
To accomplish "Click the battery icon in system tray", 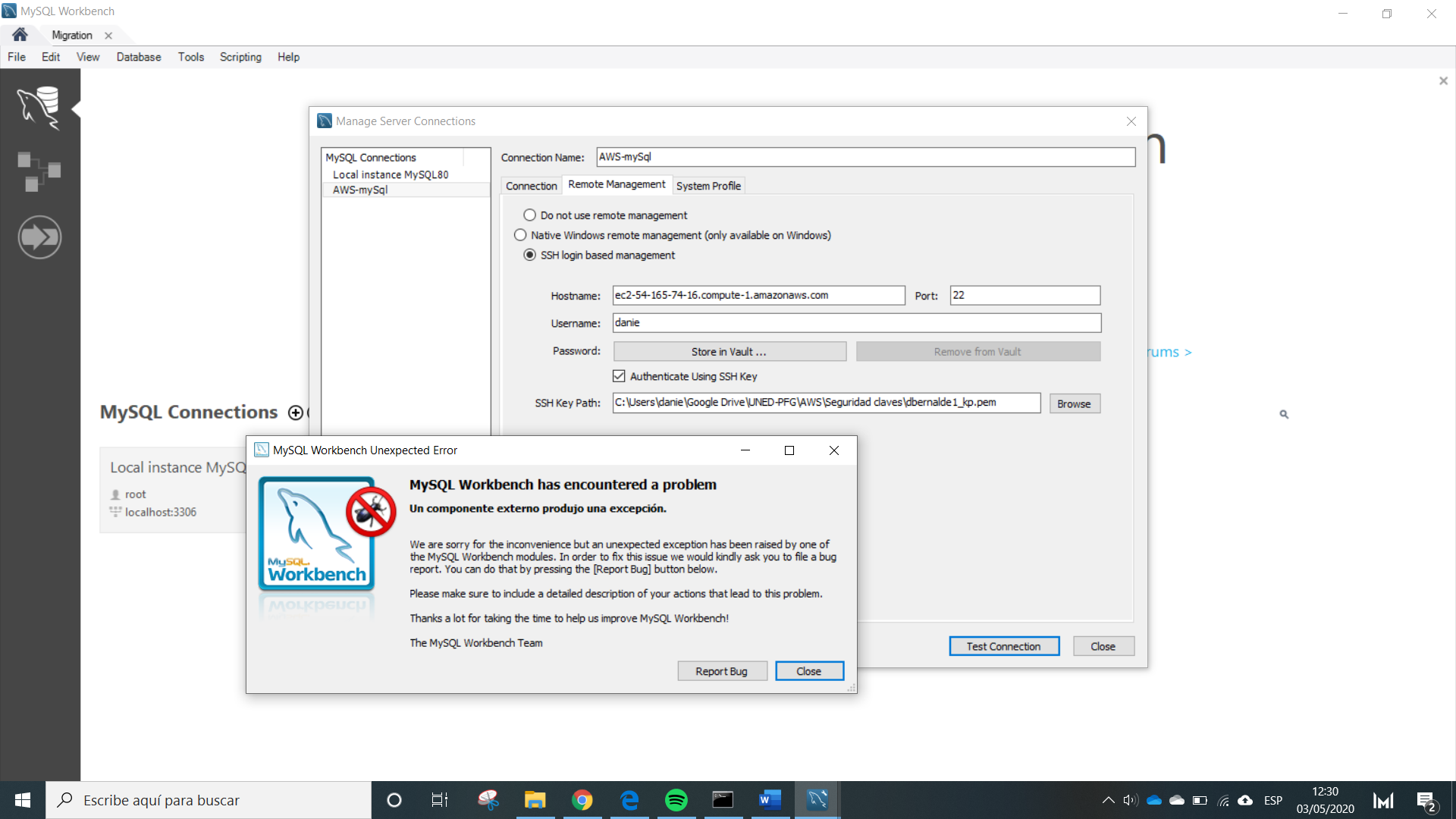I will pyautogui.click(x=1200, y=800).
